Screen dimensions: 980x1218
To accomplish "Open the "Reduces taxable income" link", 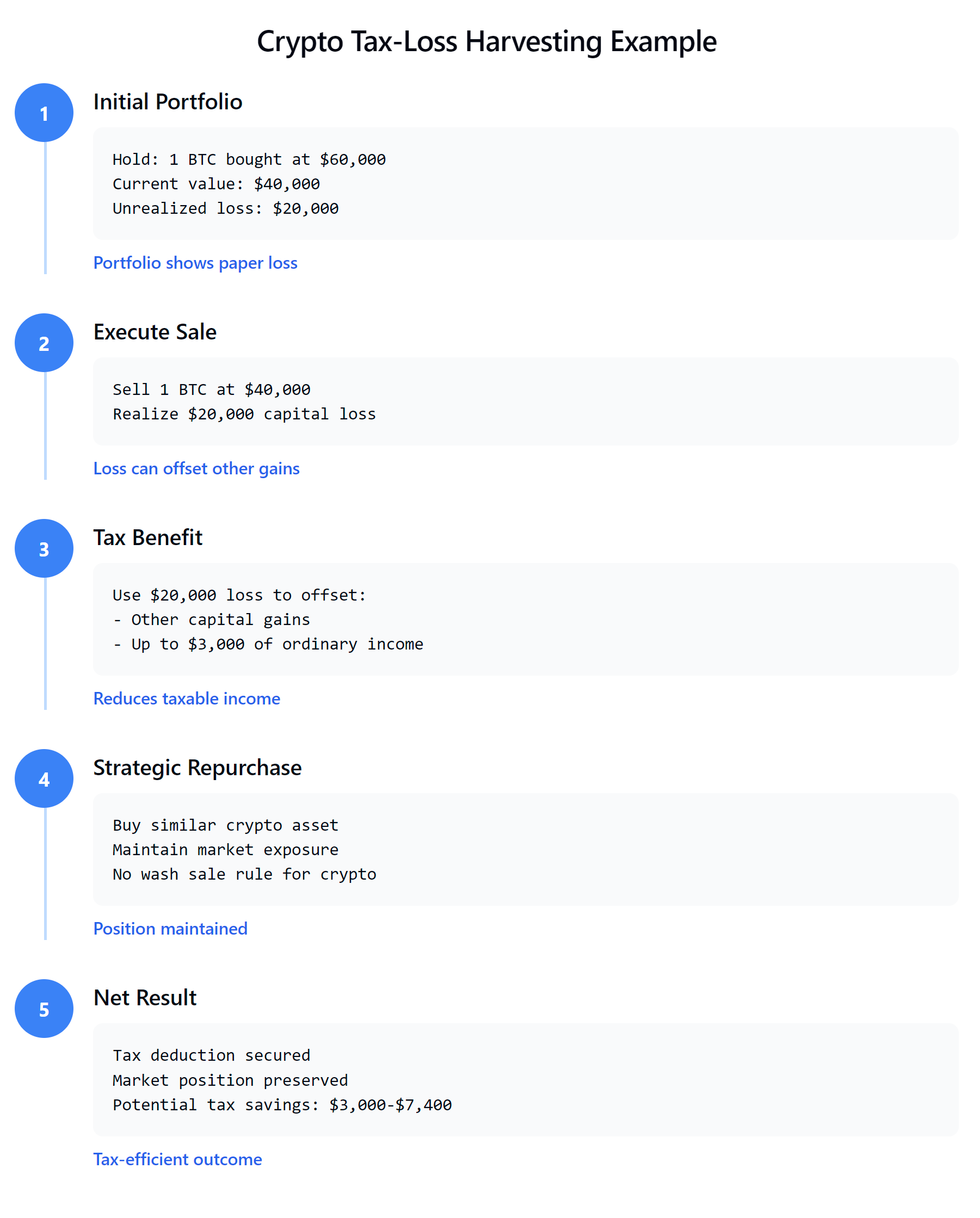I will pyautogui.click(x=187, y=698).
